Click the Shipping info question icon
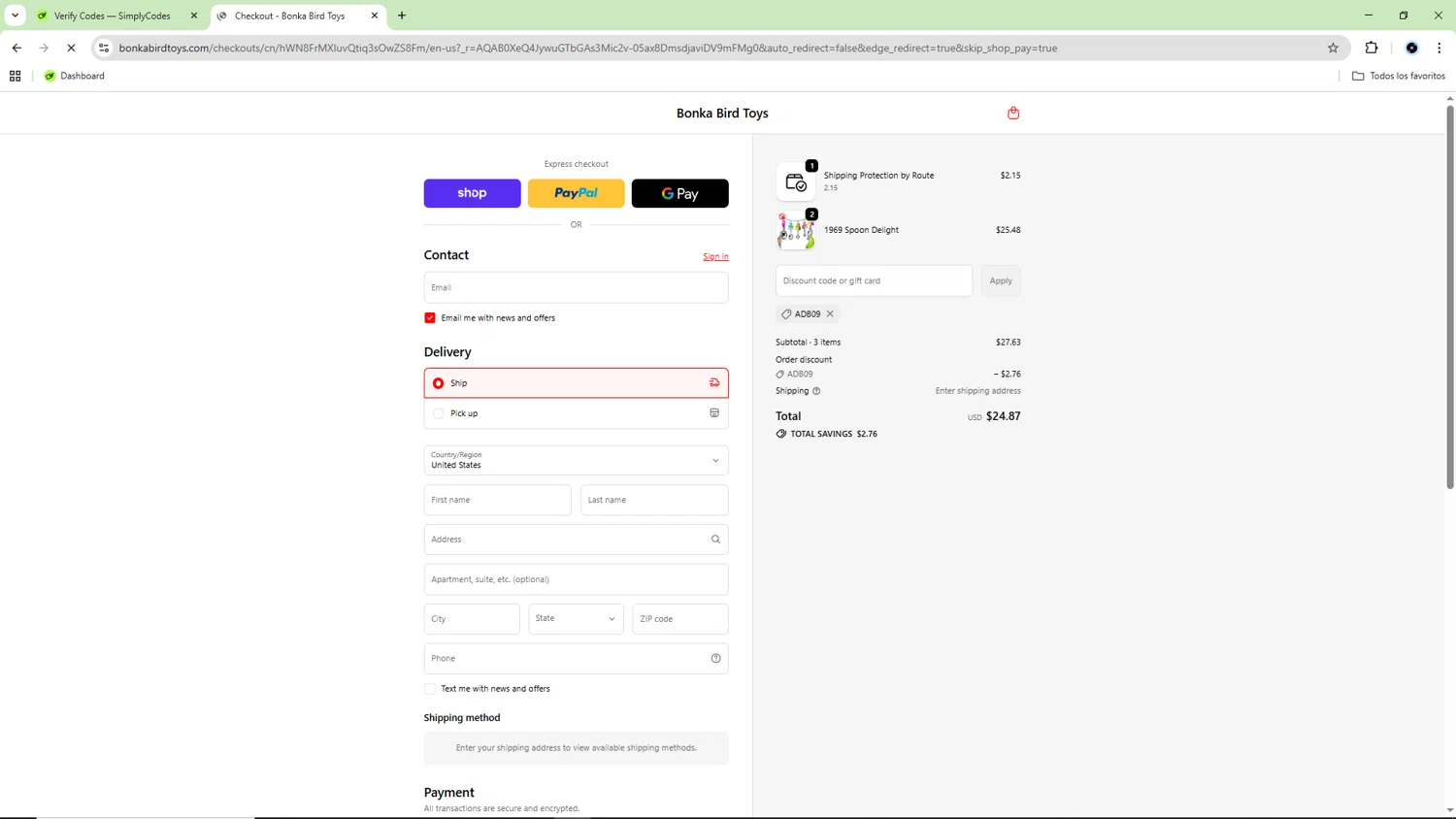 (816, 391)
